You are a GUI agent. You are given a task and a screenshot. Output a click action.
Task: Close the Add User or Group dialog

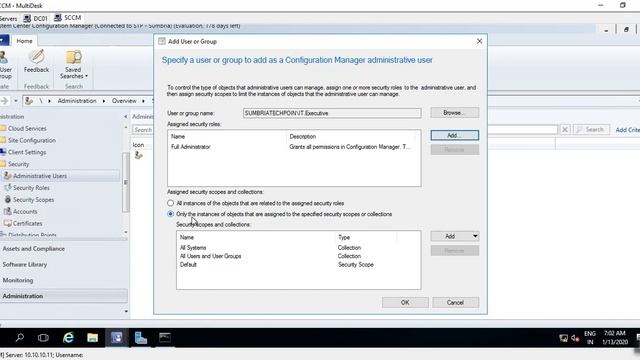click(x=479, y=41)
